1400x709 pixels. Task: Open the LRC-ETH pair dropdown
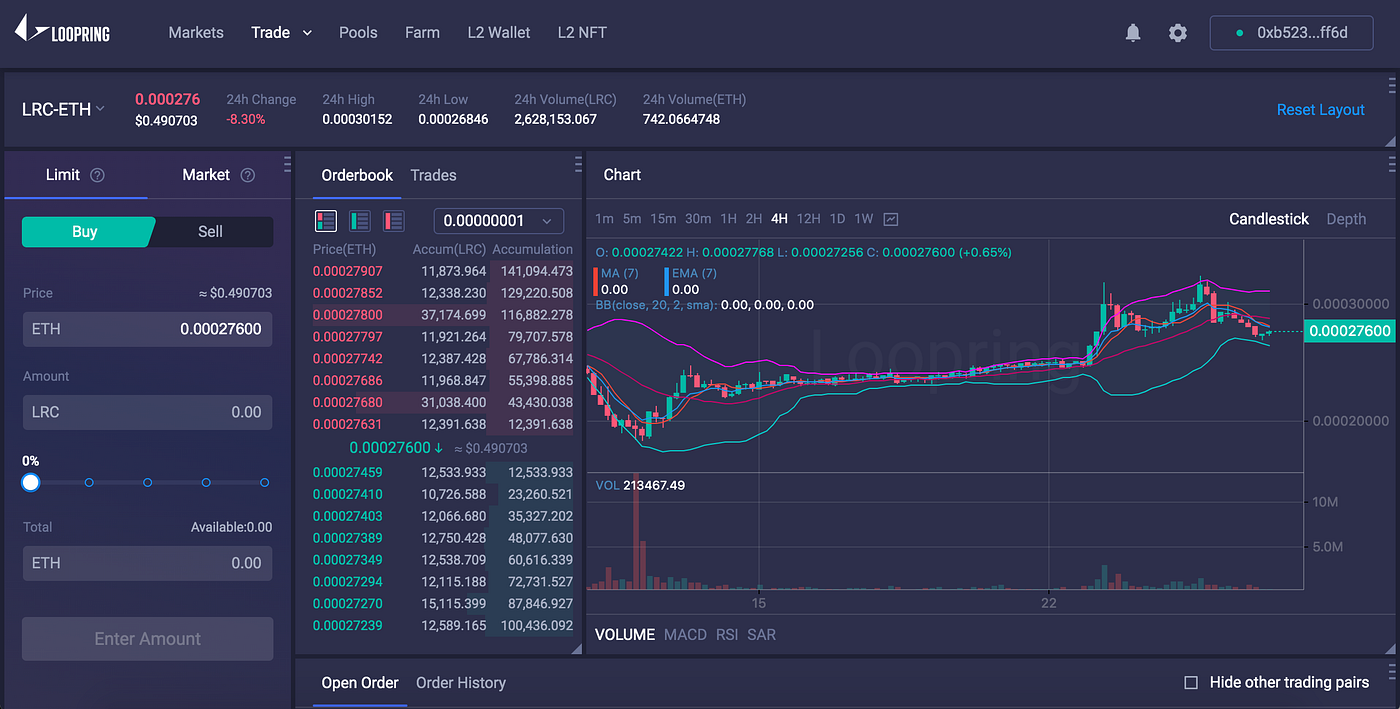point(63,110)
